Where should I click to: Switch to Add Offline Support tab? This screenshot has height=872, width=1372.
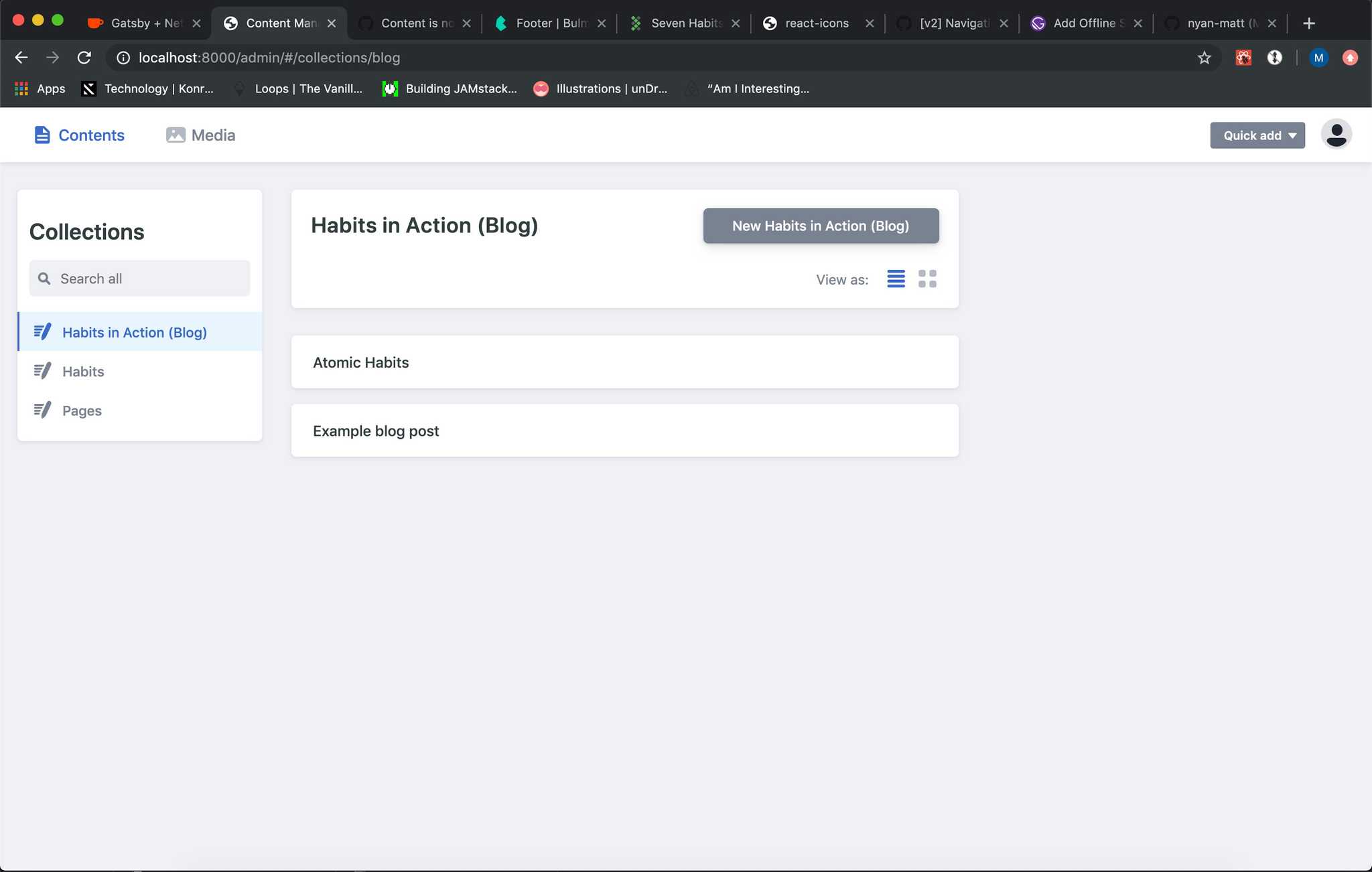[1085, 23]
